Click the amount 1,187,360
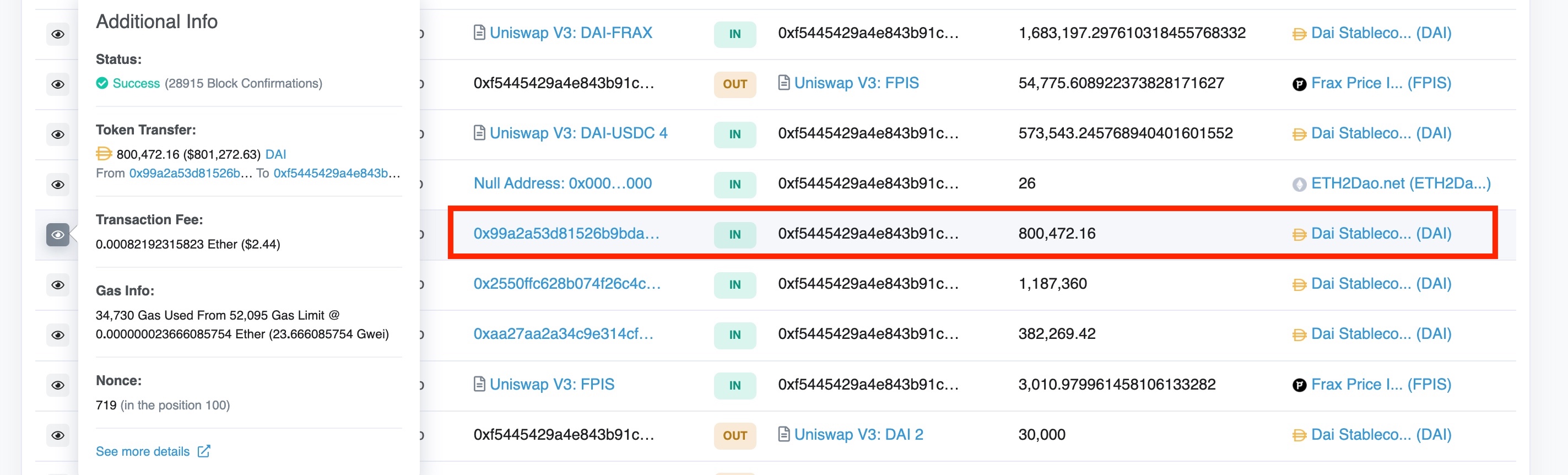 coord(1052,283)
